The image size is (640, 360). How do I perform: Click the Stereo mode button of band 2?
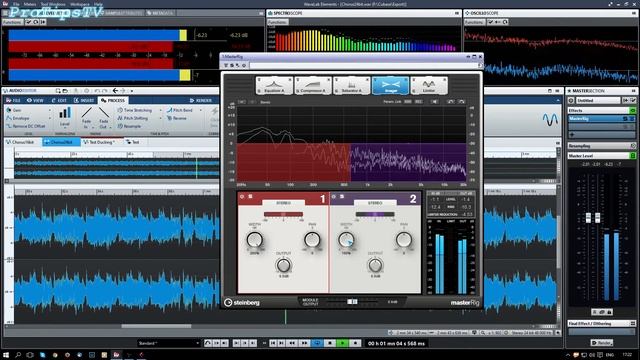[x=375, y=203]
